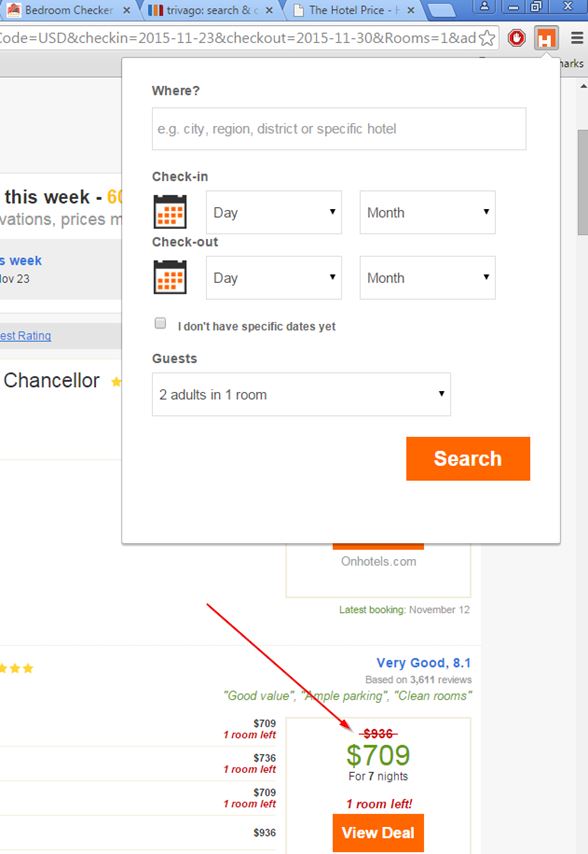Click the page vertical scrollbar thumb
588x854 pixels.
pyautogui.click(x=583, y=182)
